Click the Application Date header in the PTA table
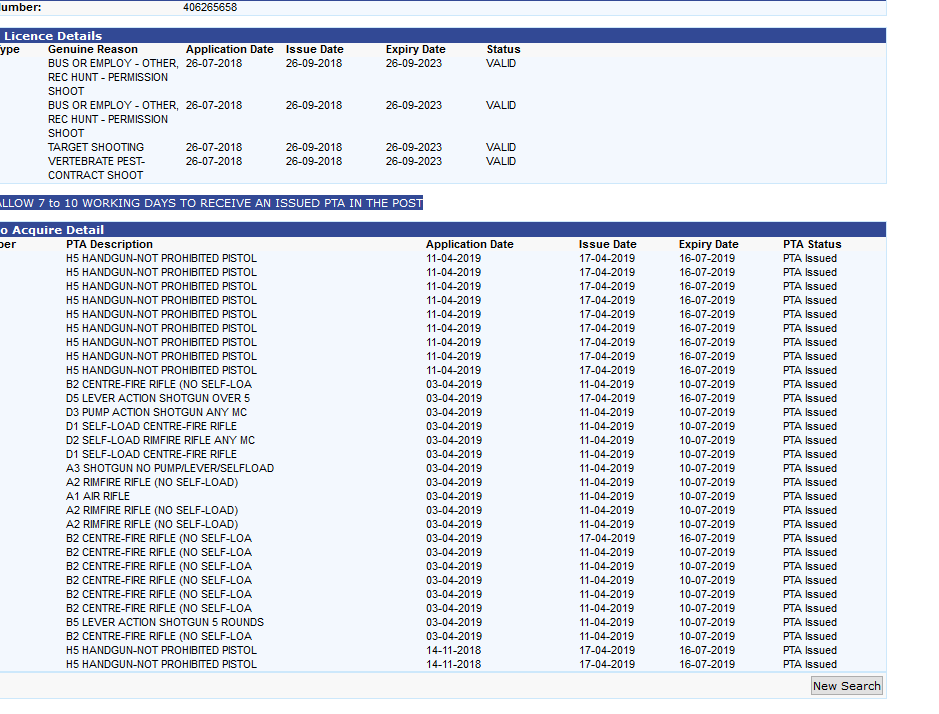939x714 pixels. (x=469, y=244)
